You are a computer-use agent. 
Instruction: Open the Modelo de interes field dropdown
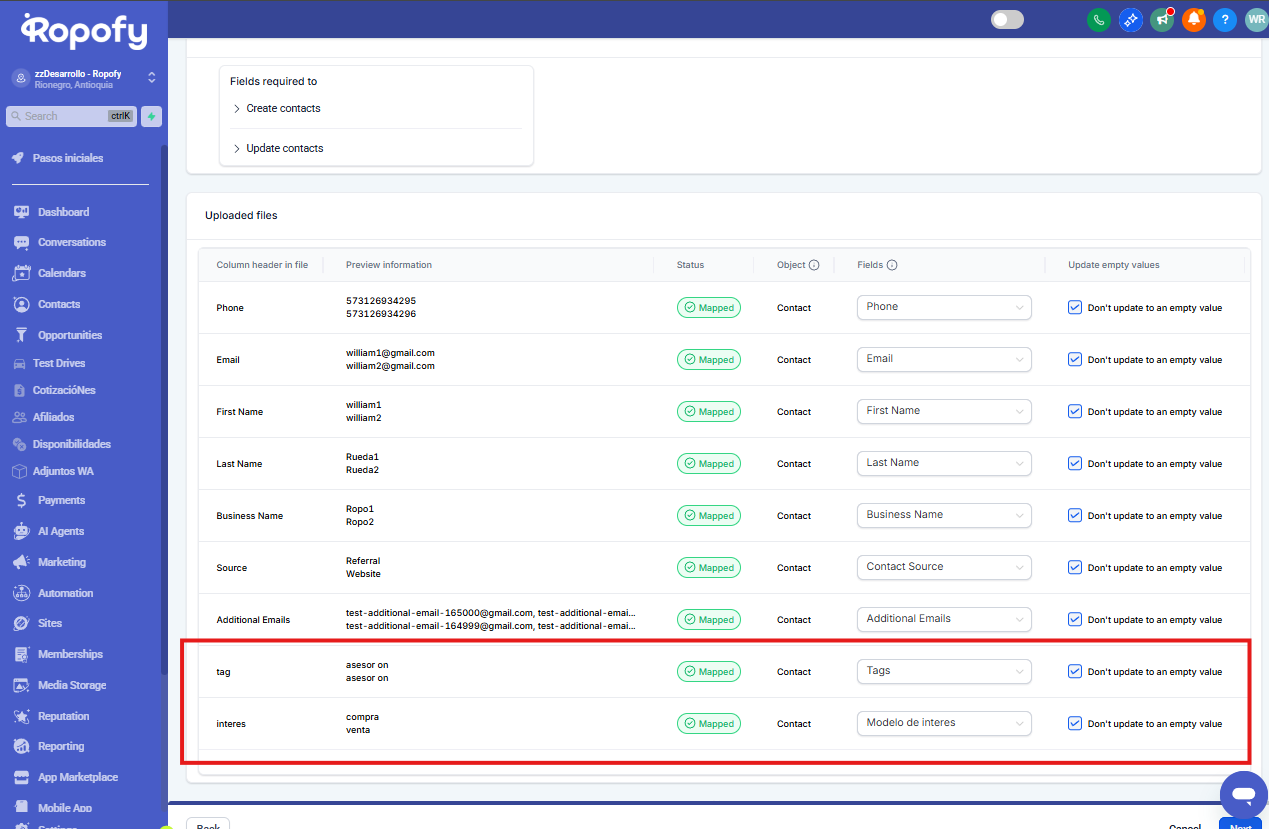(943, 723)
